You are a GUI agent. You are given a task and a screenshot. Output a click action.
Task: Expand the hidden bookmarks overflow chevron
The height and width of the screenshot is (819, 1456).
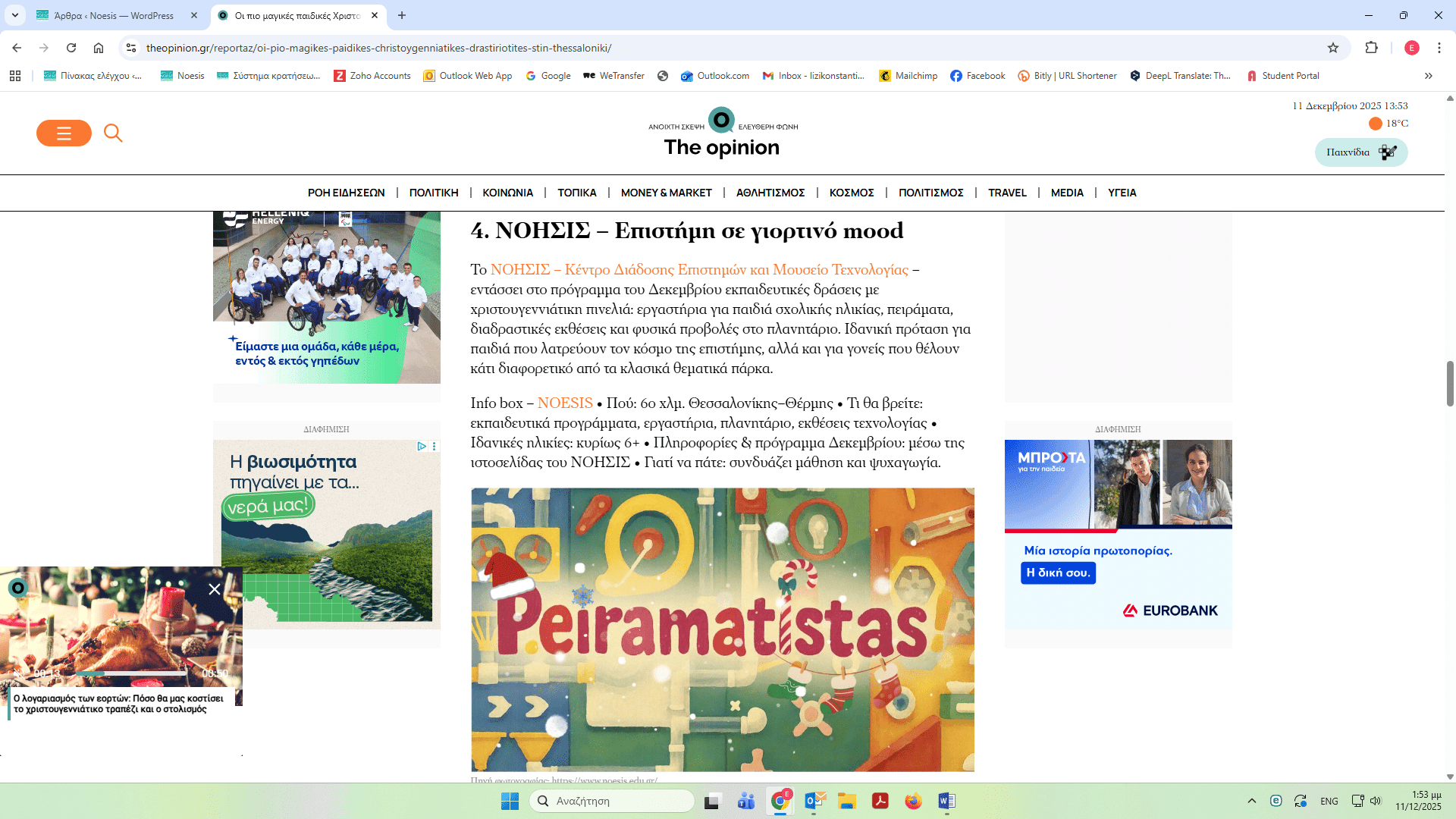[x=1429, y=76]
